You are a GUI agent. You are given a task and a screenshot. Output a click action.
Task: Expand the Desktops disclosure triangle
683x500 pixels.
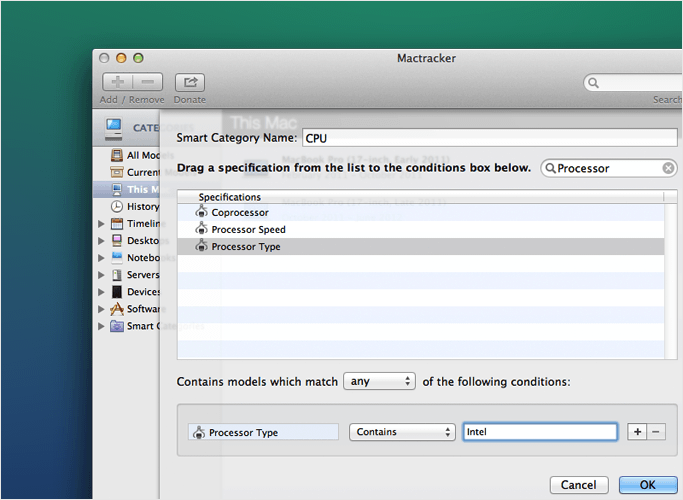coord(101,241)
